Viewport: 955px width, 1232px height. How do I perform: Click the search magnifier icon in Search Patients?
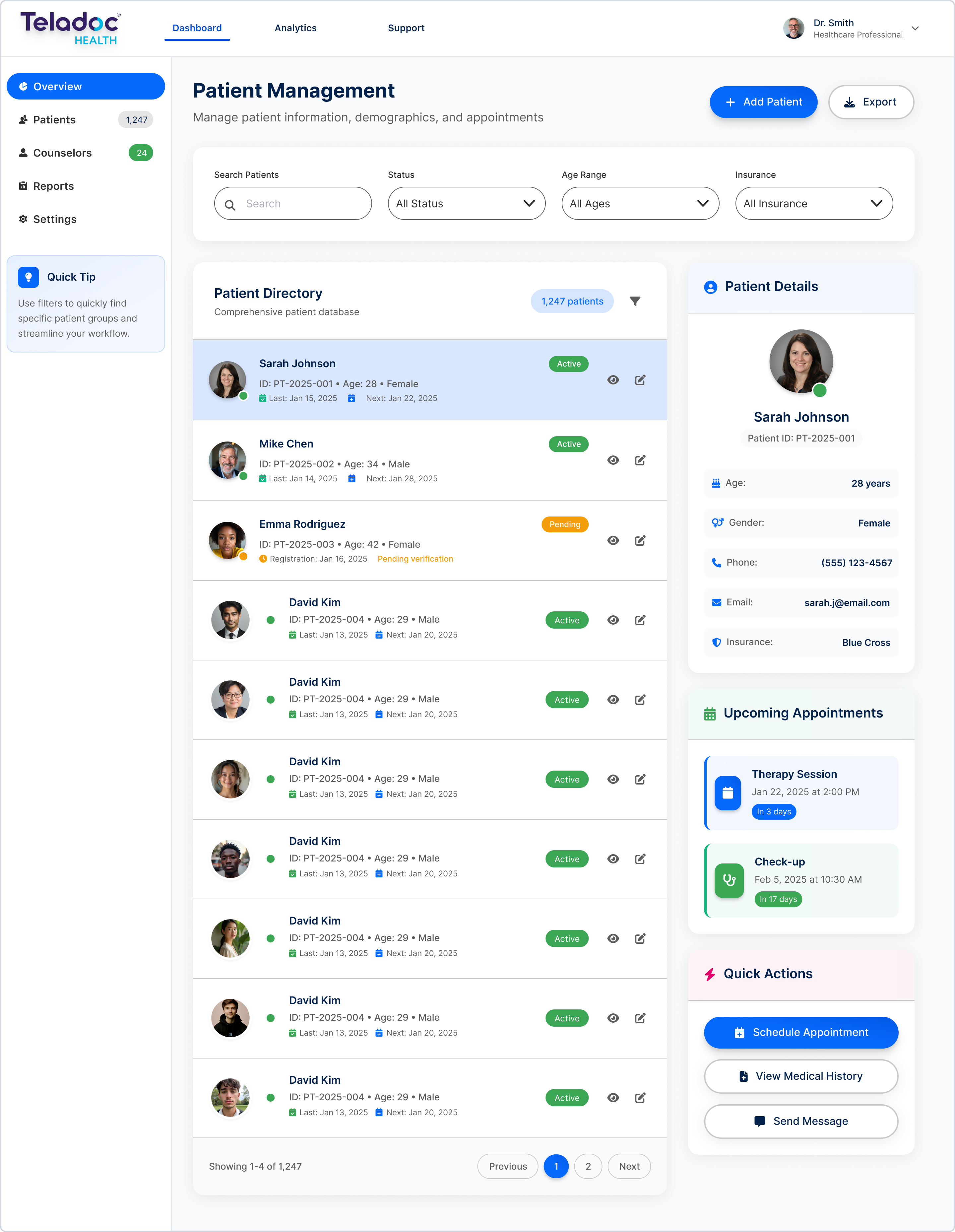point(231,204)
